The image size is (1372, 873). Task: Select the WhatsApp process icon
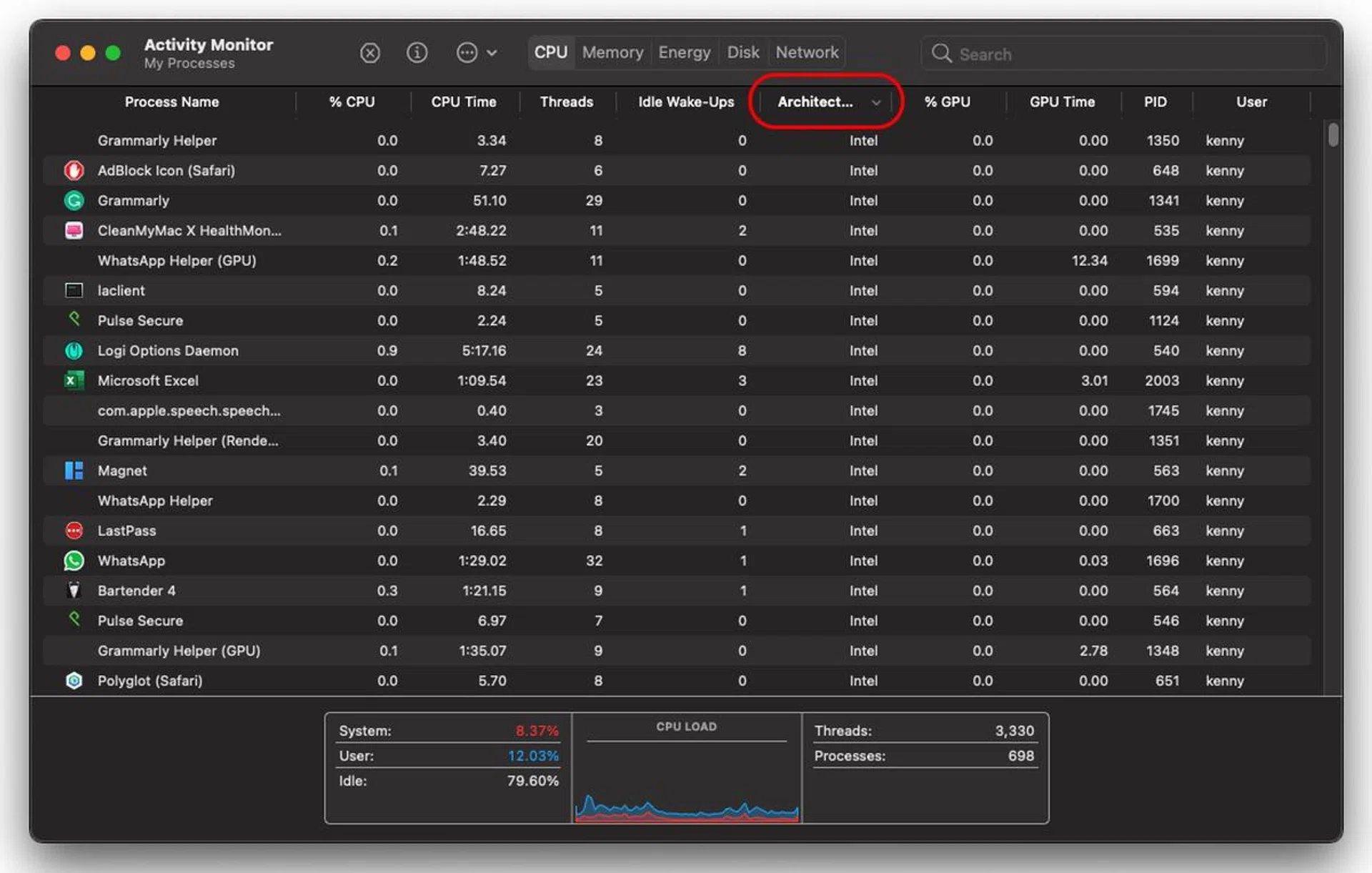pyautogui.click(x=74, y=561)
